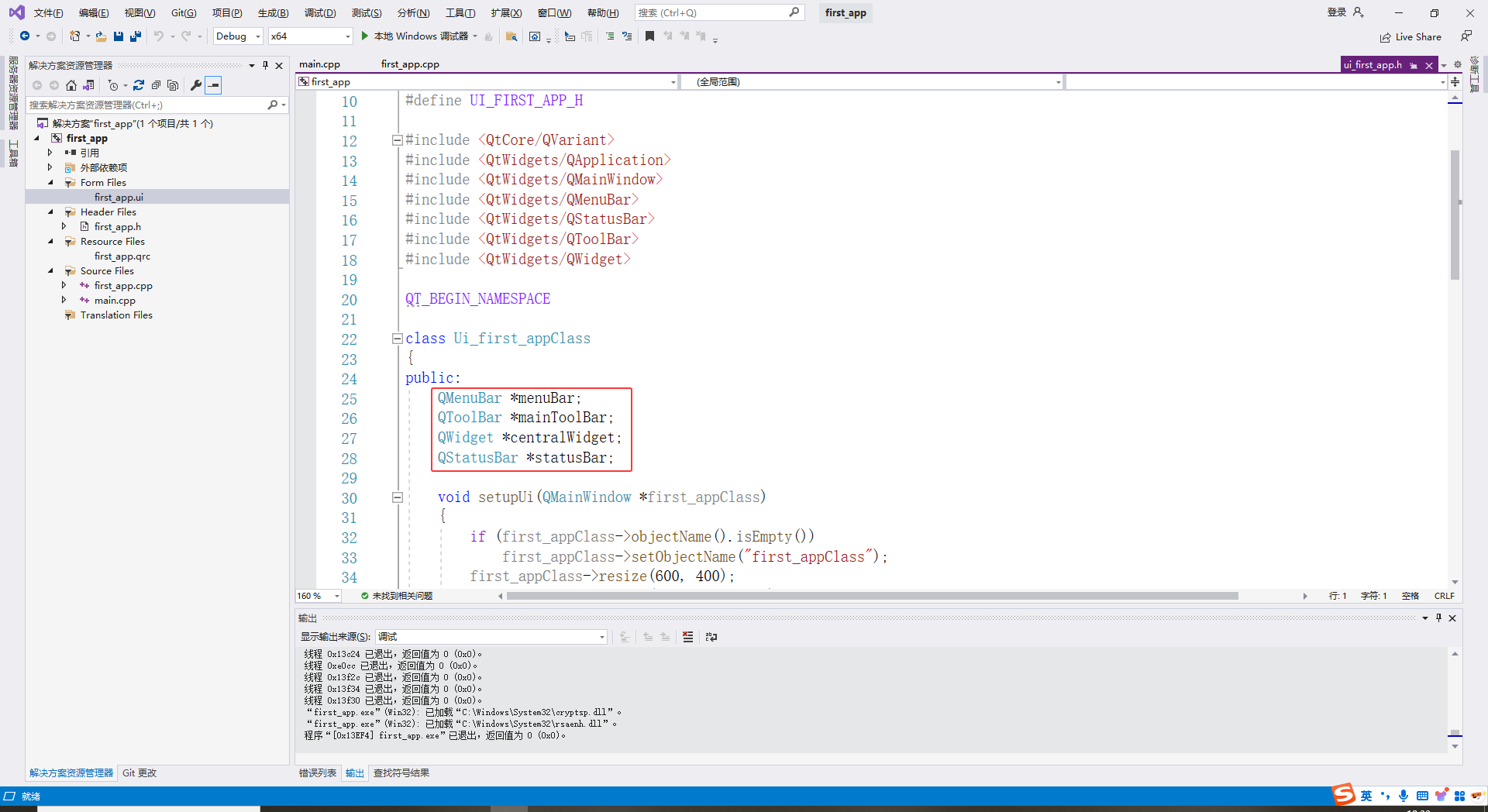
Task: Switch to the Git 更改 tab
Action: click(139, 772)
